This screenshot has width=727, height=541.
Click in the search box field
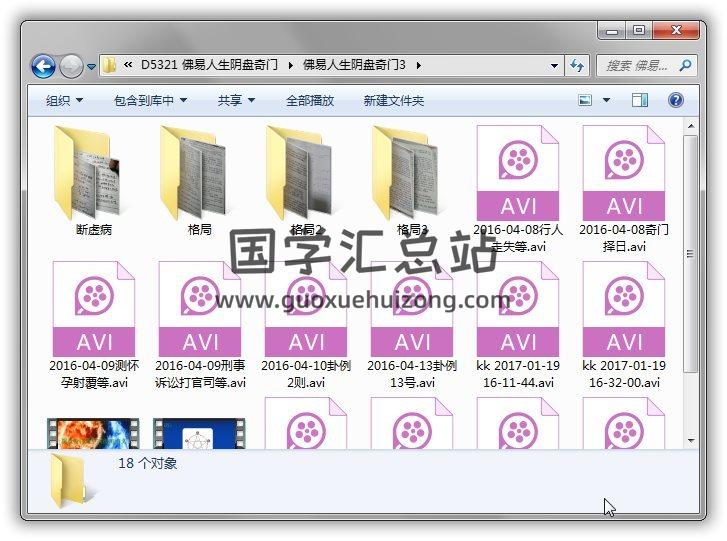[x=638, y=66]
